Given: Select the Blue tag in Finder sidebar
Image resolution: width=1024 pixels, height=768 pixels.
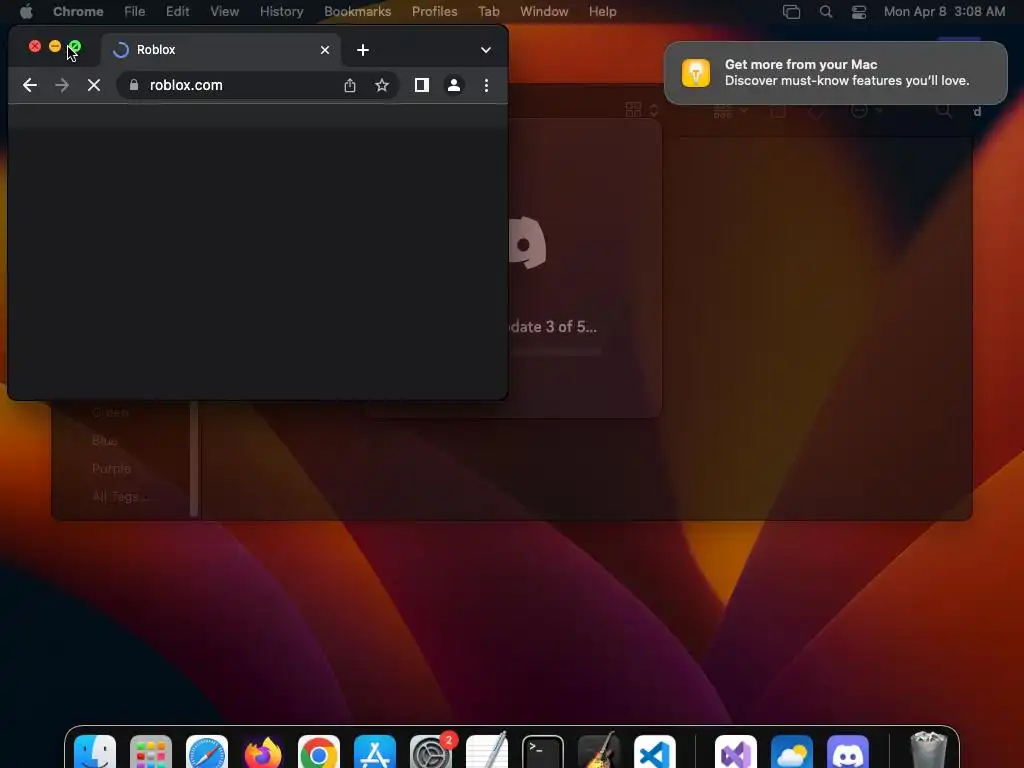Looking at the screenshot, I should click(104, 441).
